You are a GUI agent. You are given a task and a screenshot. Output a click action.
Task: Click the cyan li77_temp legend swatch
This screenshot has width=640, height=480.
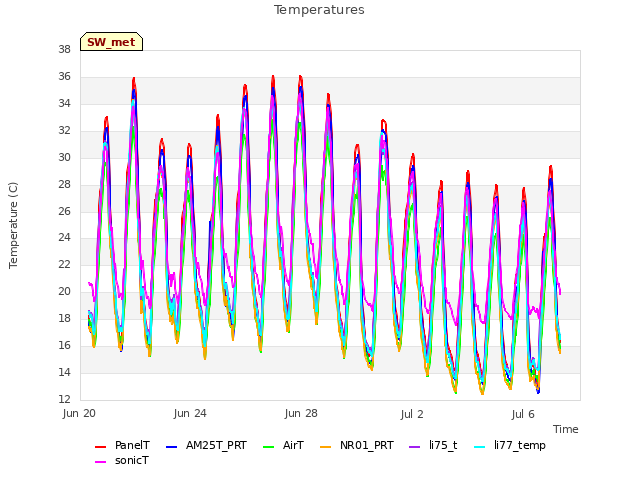pyautogui.click(x=480, y=446)
